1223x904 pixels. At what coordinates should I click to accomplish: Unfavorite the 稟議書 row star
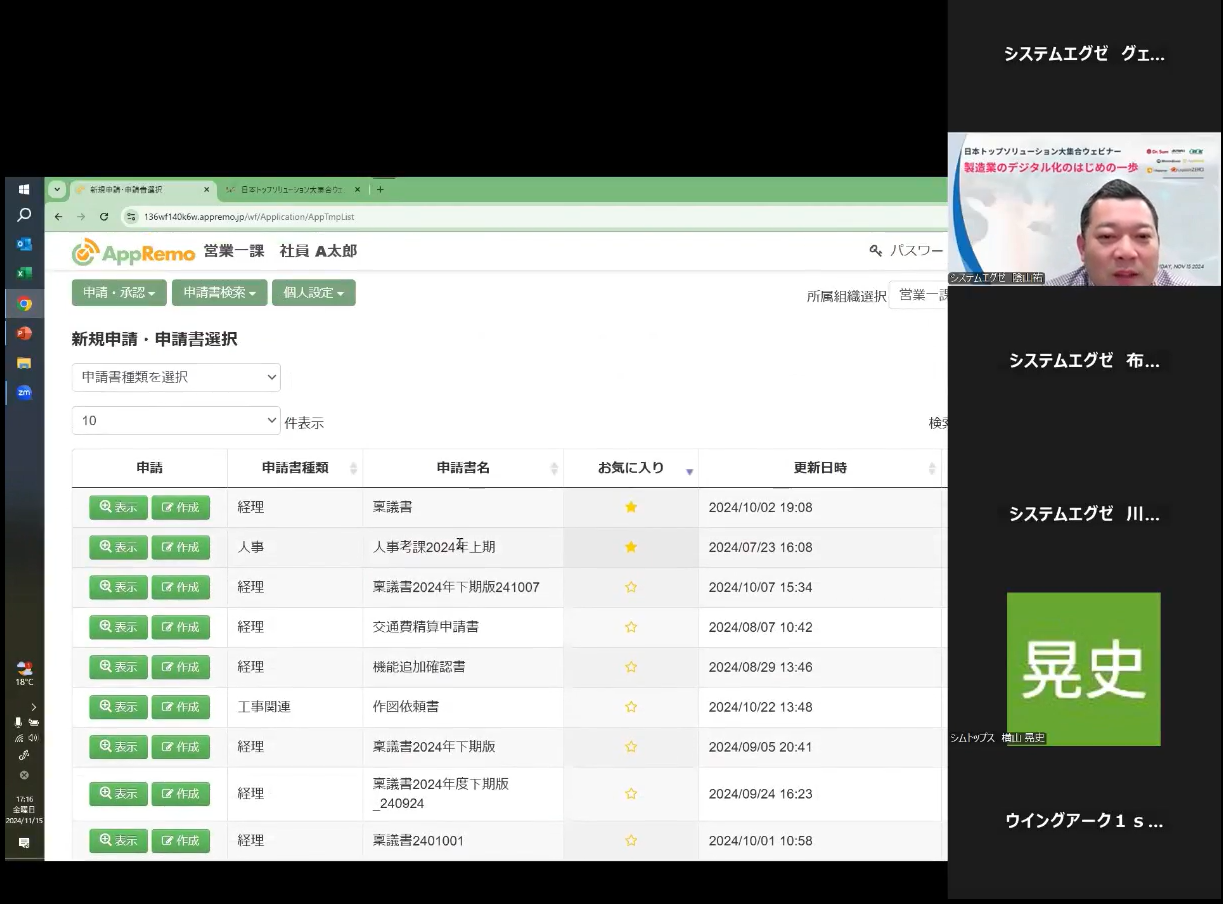(x=631, y=507)
